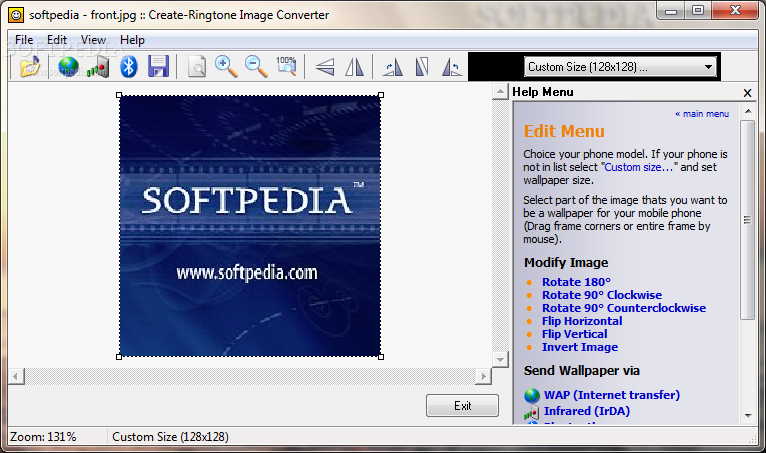Flip image horizontal toolbar icon
766x453 pixels.
(x=355, y=66)
